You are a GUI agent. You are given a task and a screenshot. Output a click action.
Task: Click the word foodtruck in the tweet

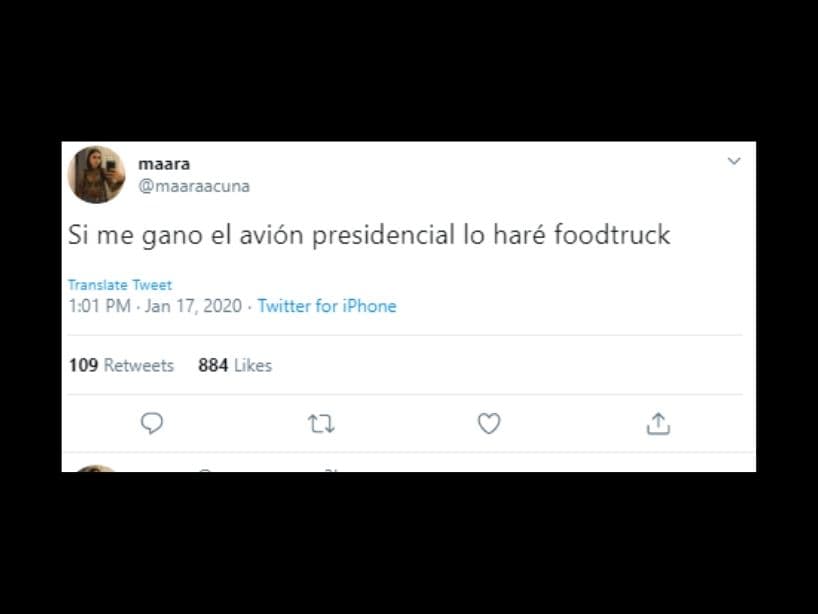click(x=612, y=234)
